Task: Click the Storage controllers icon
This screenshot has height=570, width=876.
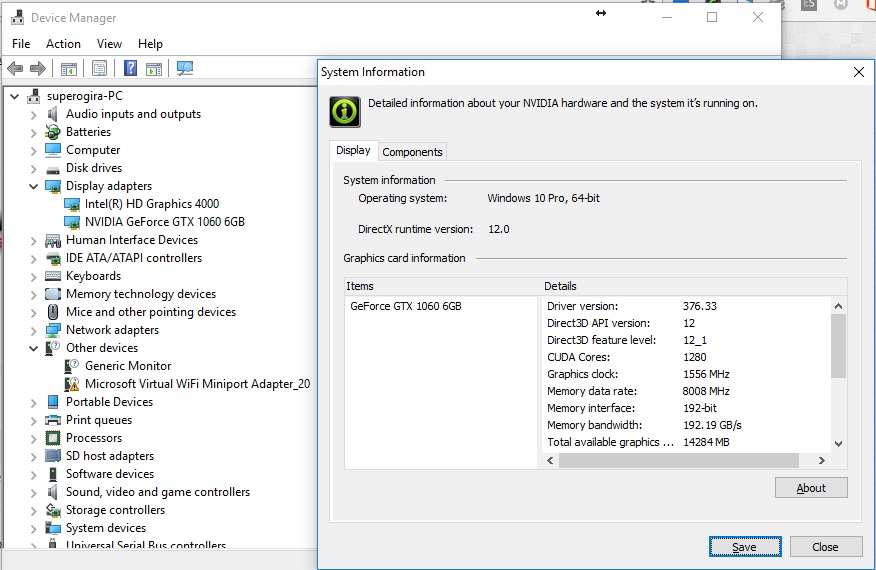Action: [x=53, y=510]
